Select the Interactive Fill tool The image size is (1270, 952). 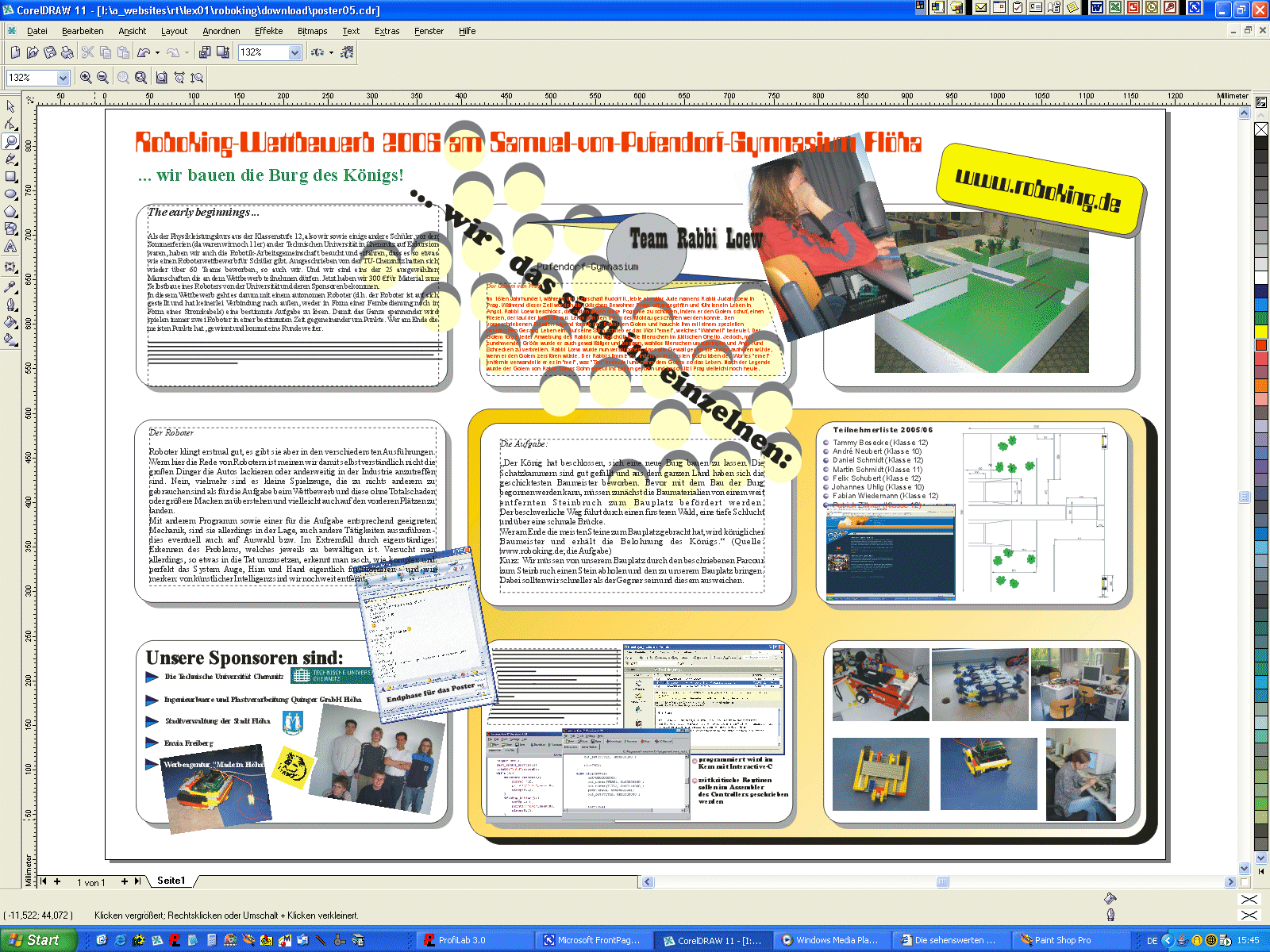click(x=10, y=340)
